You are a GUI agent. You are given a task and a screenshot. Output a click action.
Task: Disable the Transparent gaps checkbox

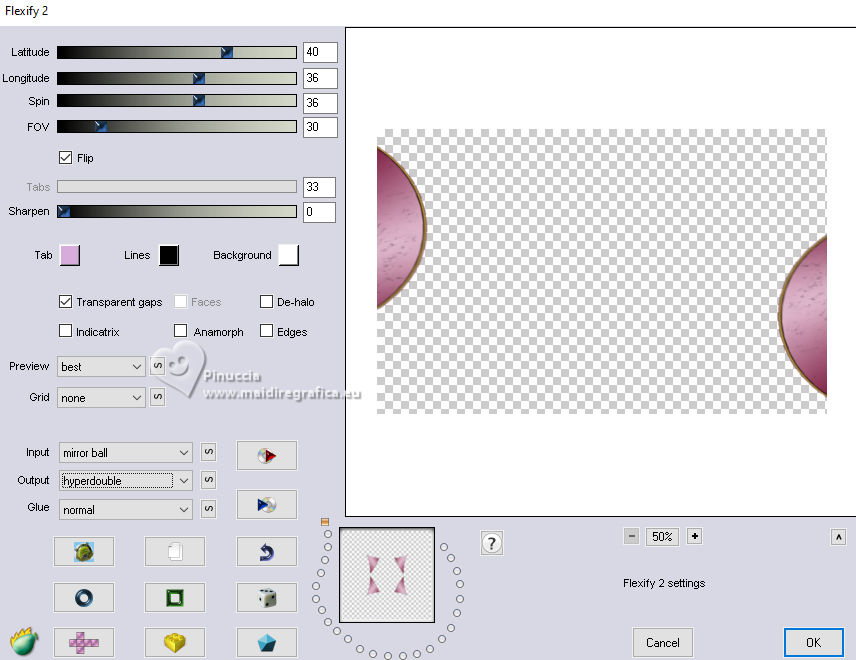66,301
